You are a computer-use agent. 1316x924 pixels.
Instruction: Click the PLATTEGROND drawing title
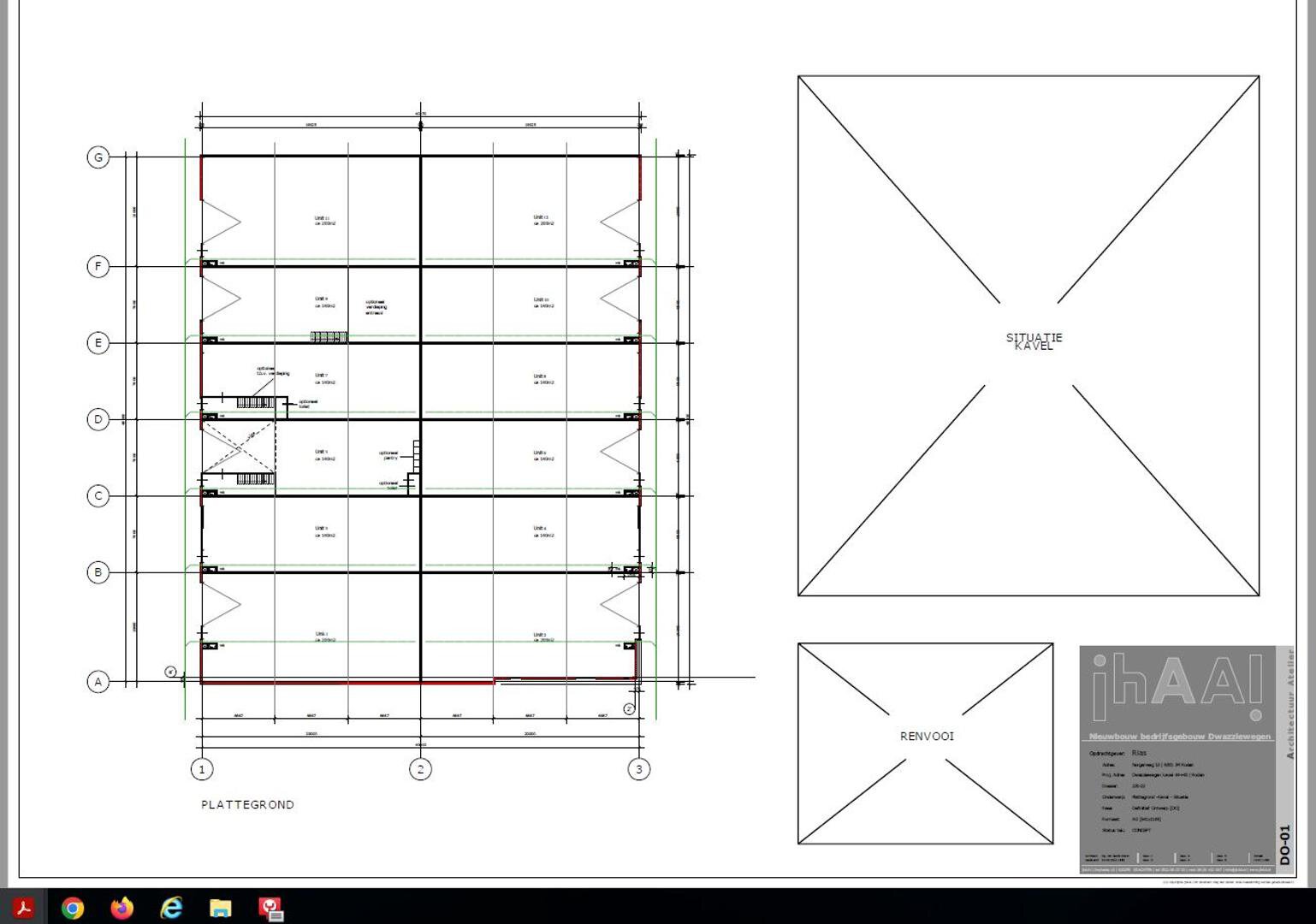point(247,804)
